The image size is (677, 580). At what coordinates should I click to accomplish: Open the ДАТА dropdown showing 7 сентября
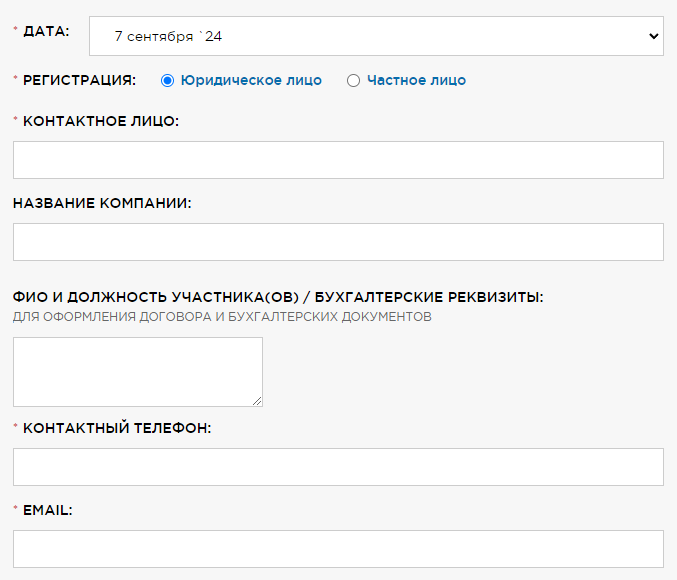pos(376,36)
